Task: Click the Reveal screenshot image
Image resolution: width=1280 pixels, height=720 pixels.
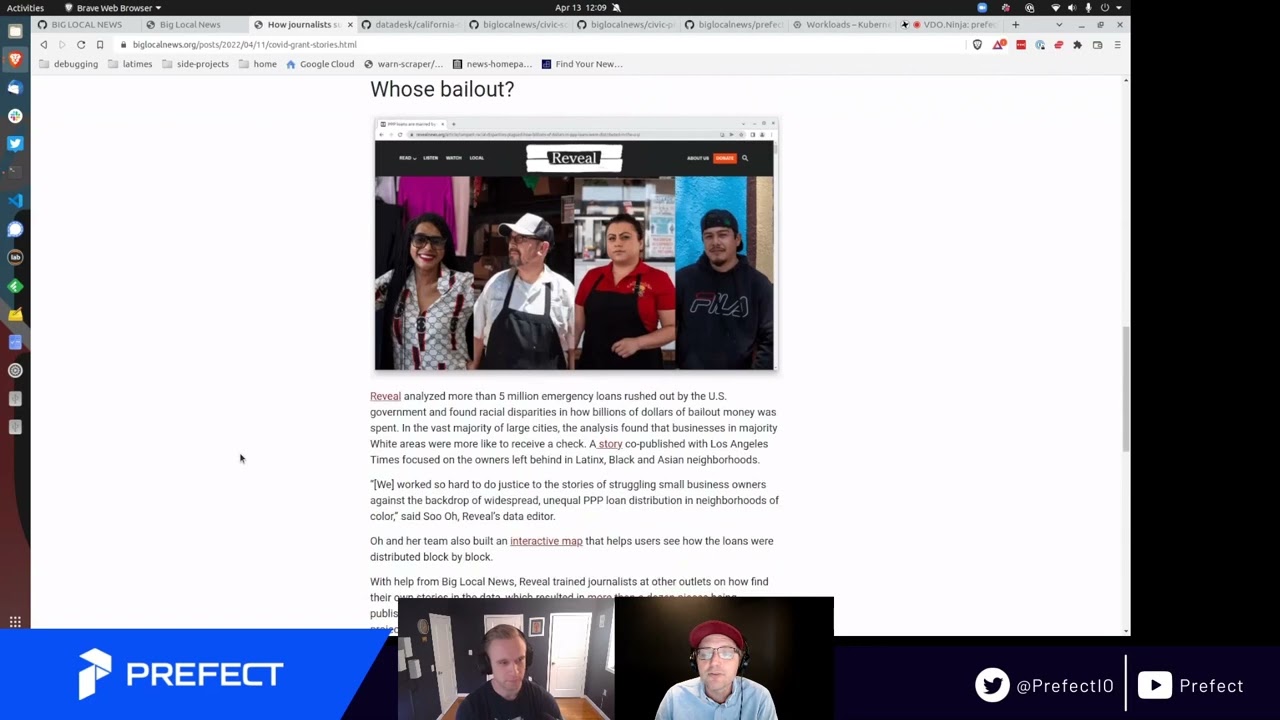Action: click(576, 244)
